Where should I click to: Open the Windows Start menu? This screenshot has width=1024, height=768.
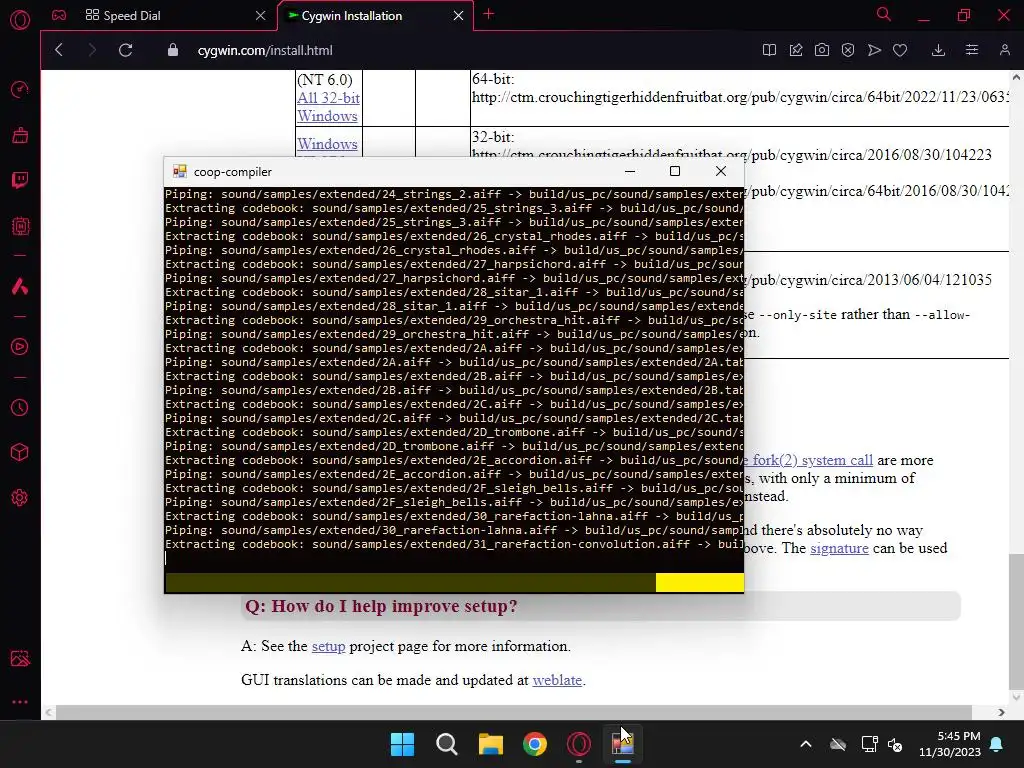[402, 744]
